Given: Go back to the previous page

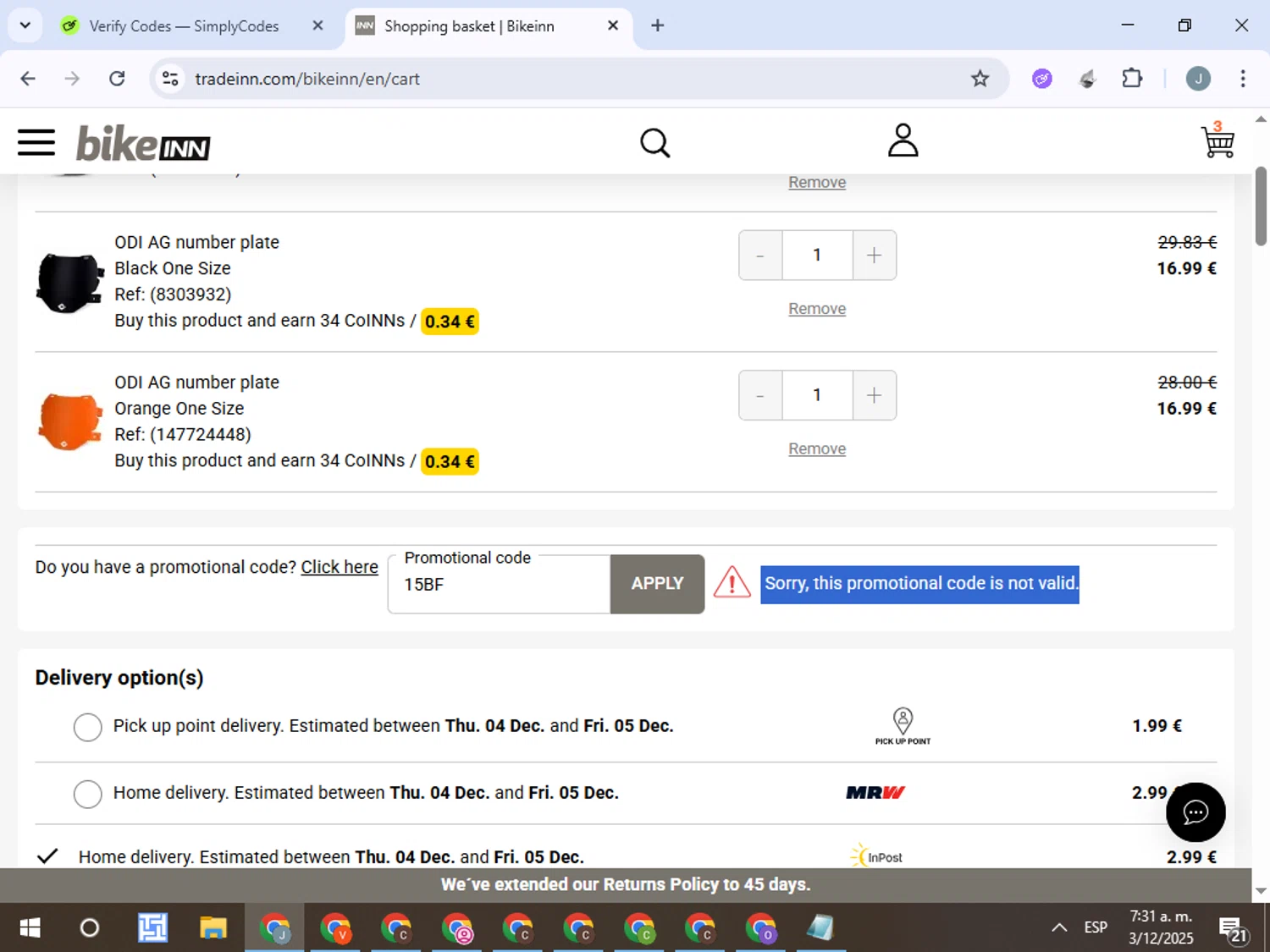Looking at the screenshot, I should click(28, 79).
